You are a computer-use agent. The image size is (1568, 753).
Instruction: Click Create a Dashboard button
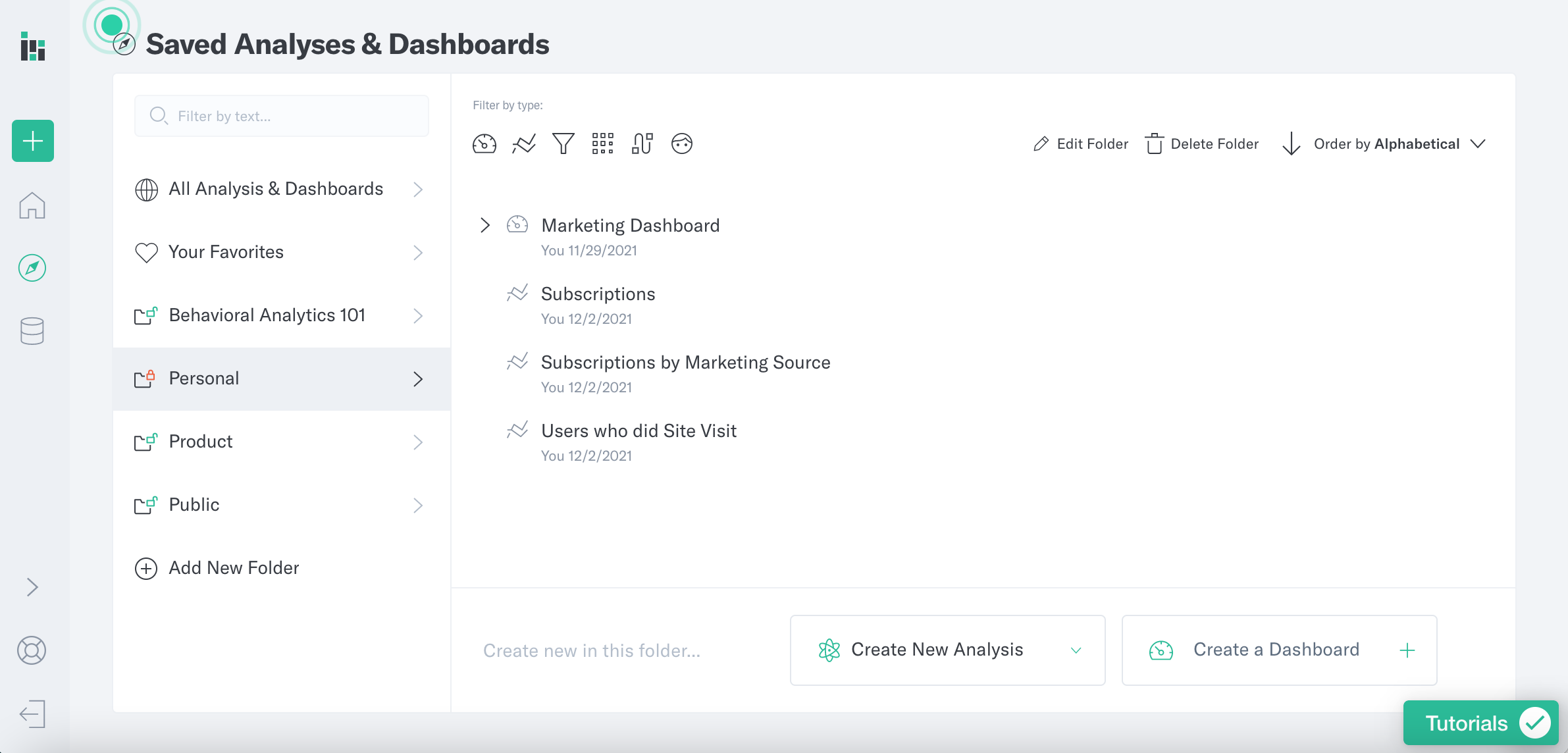pyautogui.click(x=1280, y=650)
